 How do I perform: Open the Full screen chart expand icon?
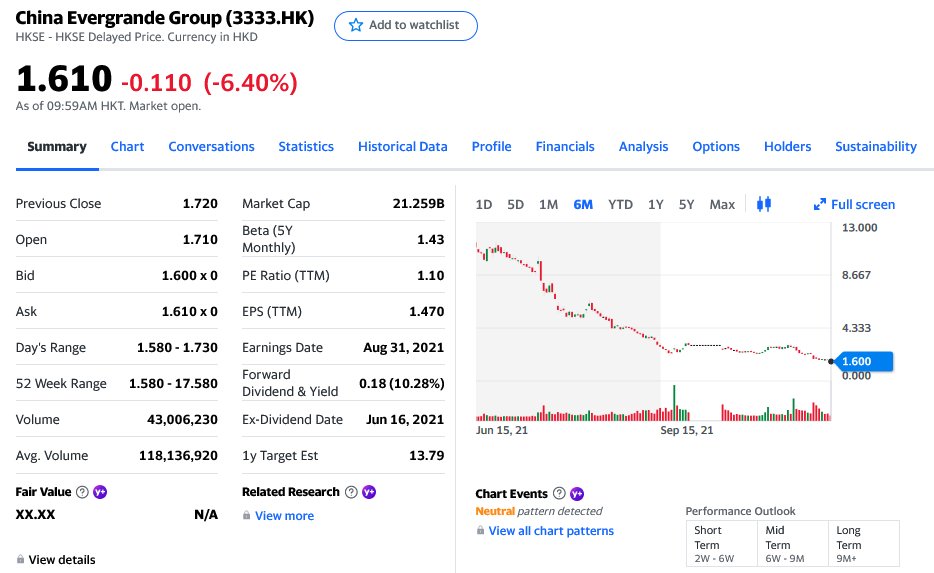pyautogui.click(x=820, y=204)
